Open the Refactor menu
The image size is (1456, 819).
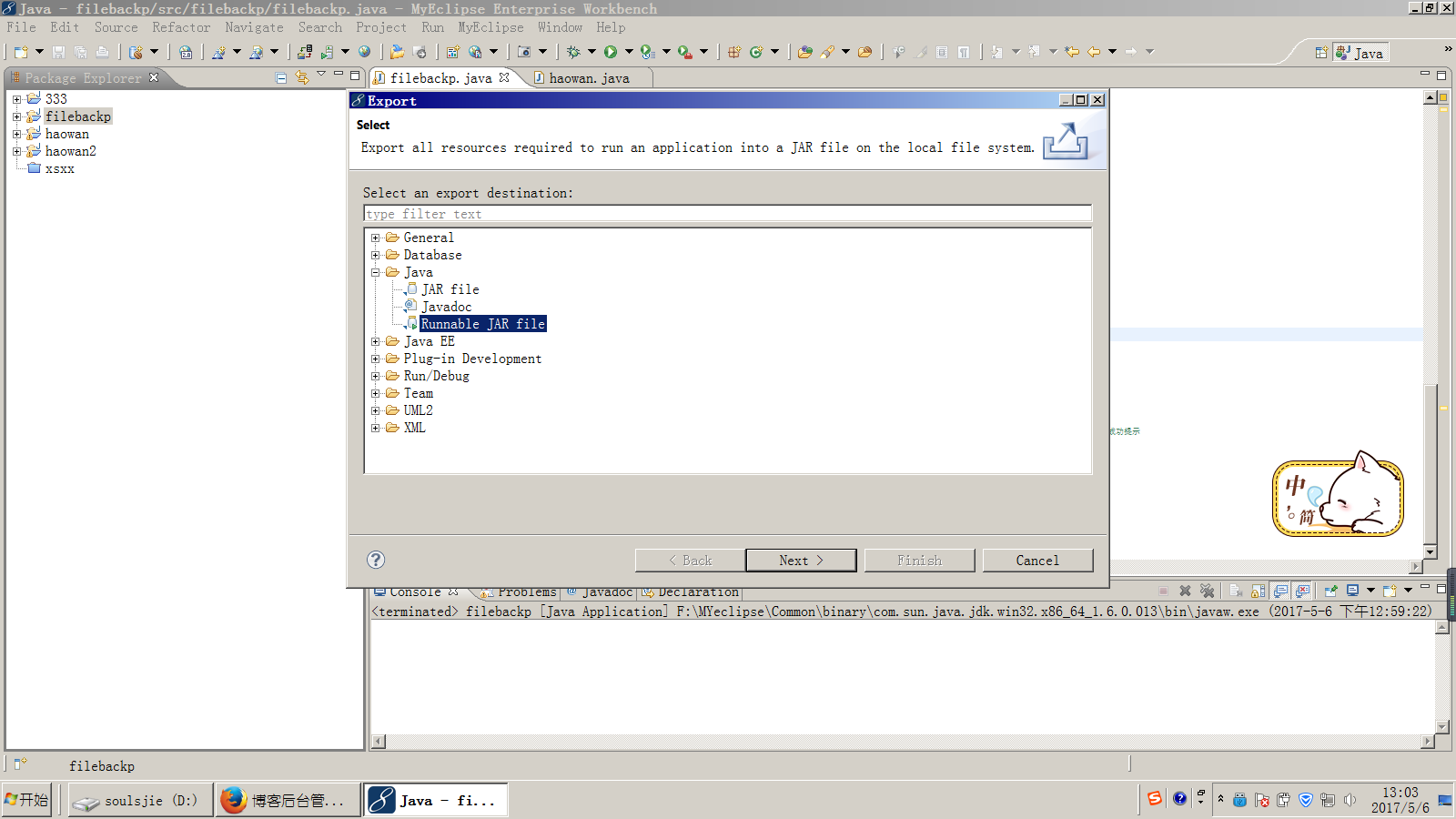tap(181, 27)
